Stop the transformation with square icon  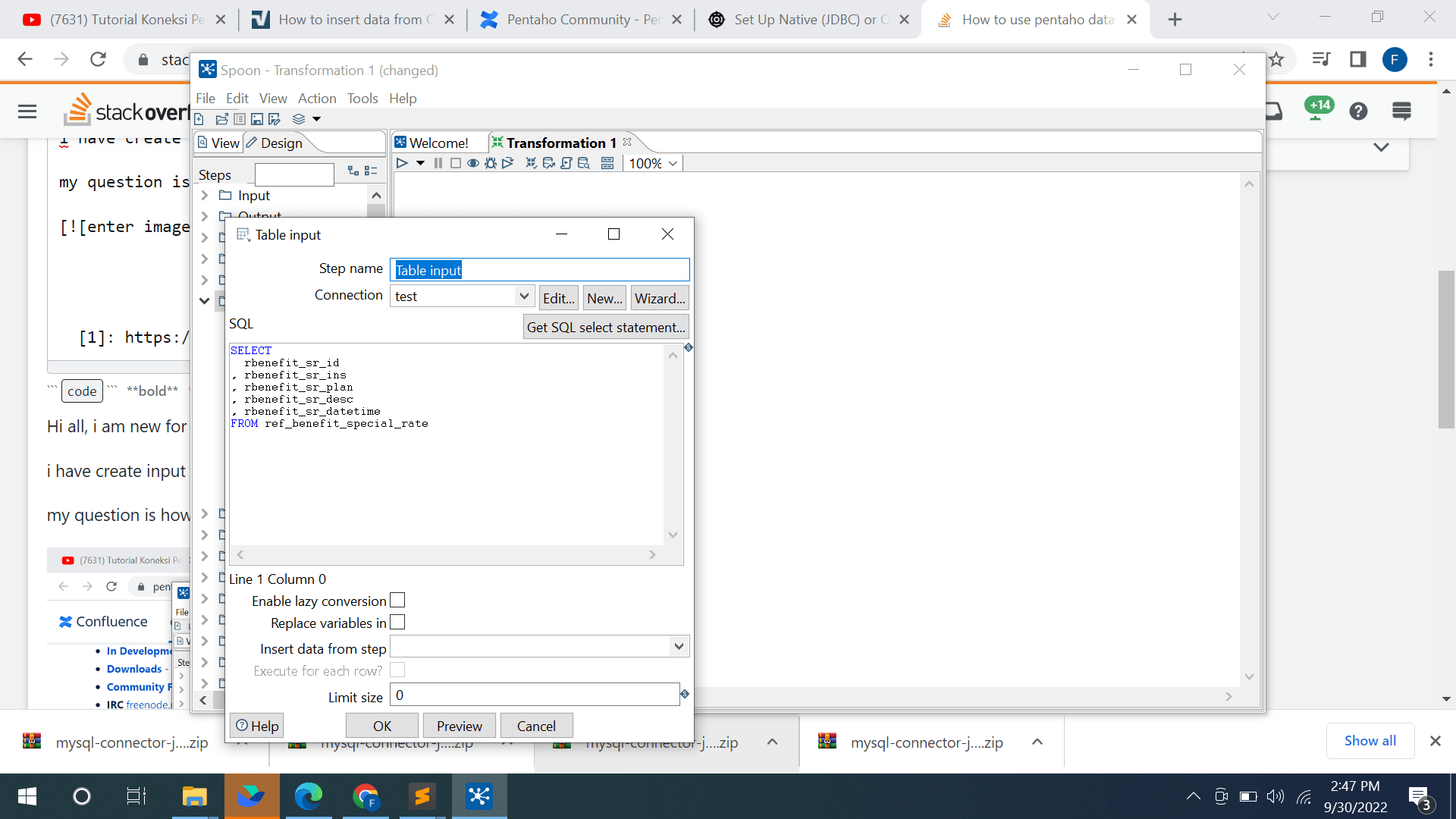pyautogui.click(x=455, y=163)
